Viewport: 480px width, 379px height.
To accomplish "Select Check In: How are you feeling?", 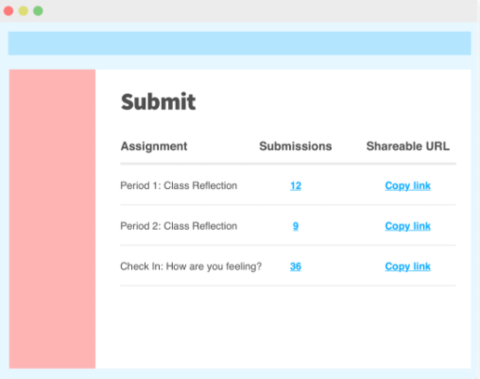I will coord(191,266).
